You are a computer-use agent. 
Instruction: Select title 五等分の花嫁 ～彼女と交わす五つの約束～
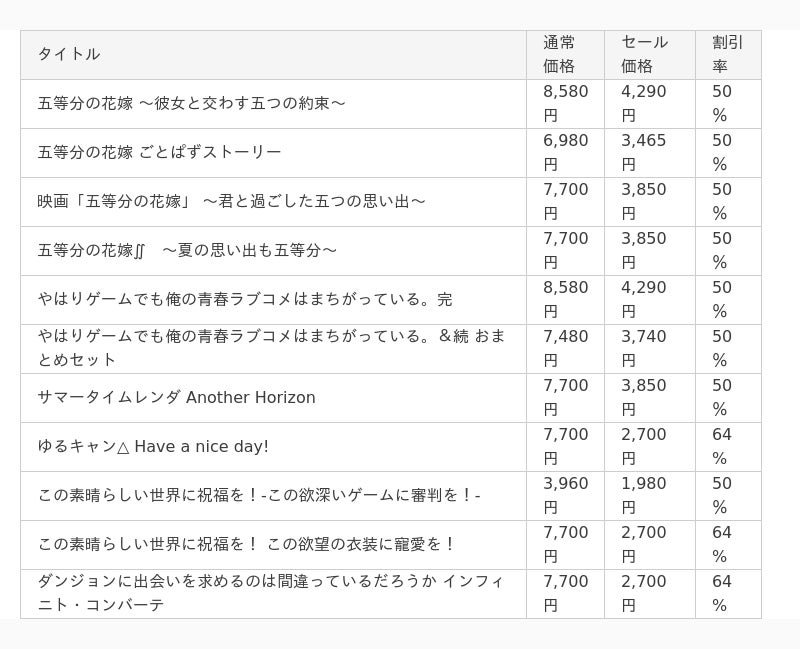click(x=191, y=103)
